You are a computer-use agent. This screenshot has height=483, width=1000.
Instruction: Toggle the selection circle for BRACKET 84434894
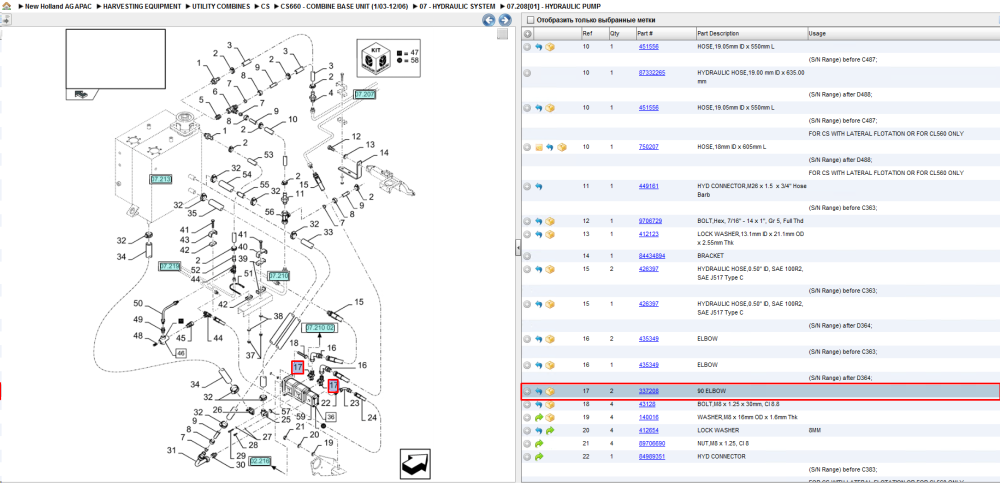(x=527, y=256)
